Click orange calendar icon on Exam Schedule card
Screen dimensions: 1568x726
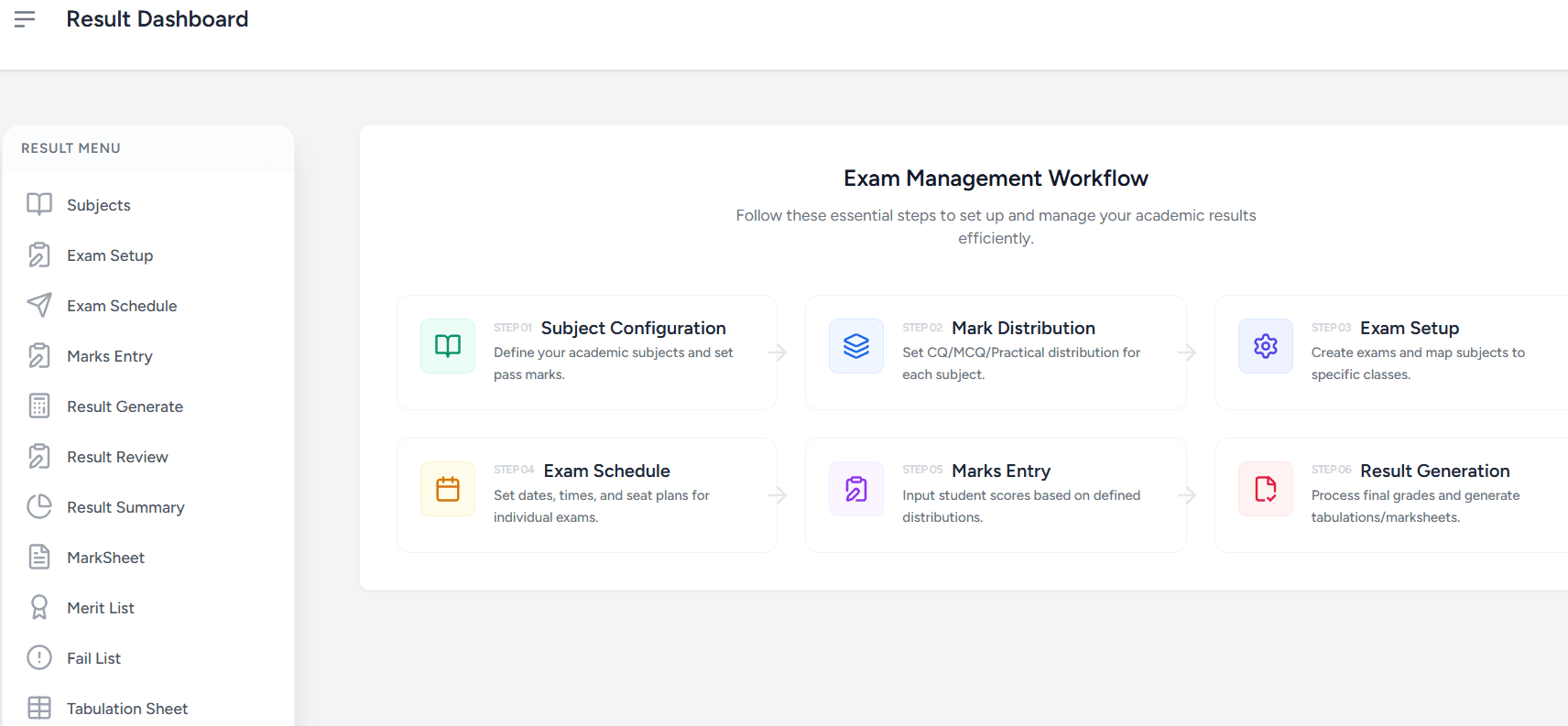tap(448, 489)
